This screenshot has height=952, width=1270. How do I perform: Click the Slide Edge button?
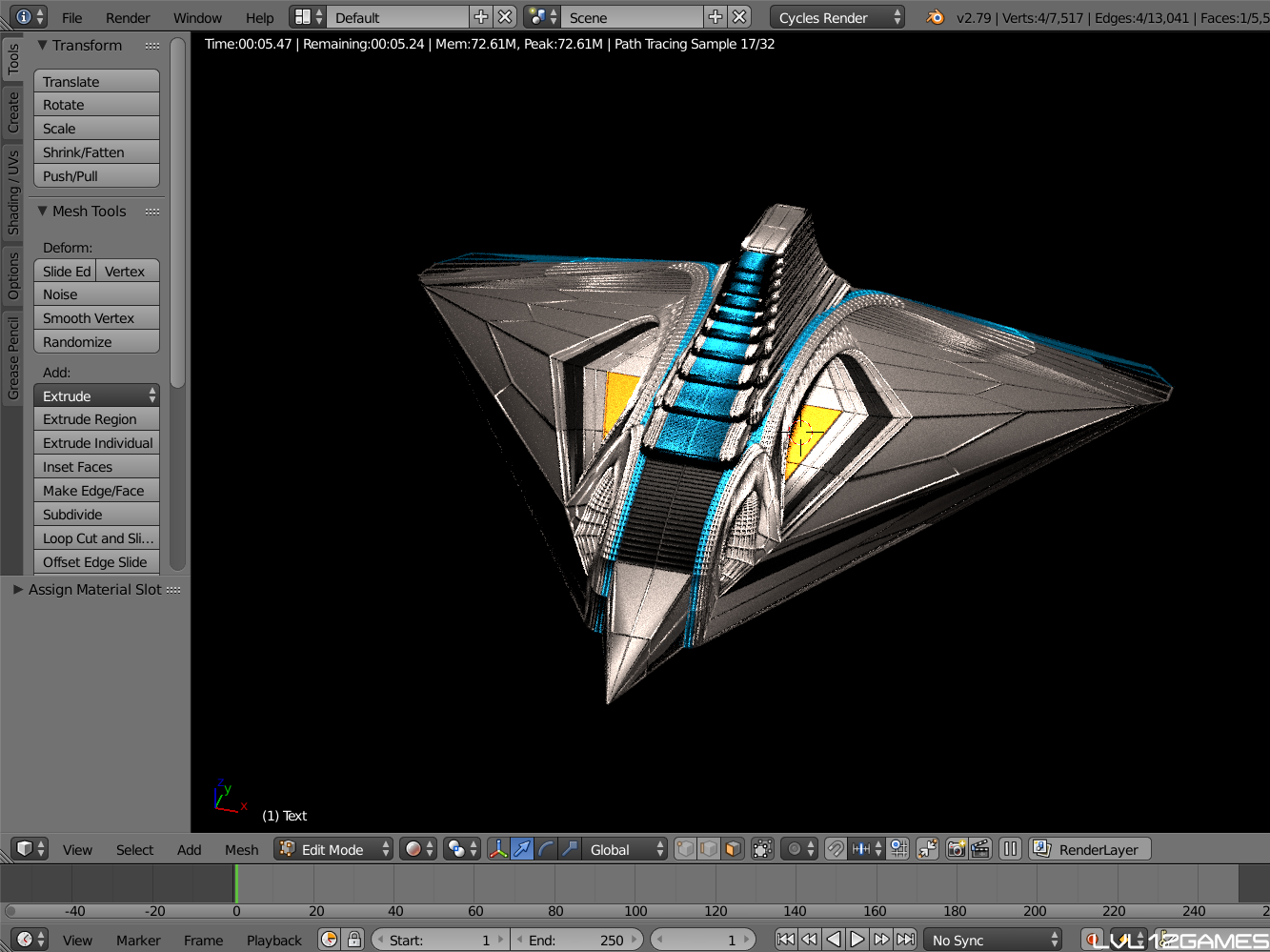click(x=65, y=271)
